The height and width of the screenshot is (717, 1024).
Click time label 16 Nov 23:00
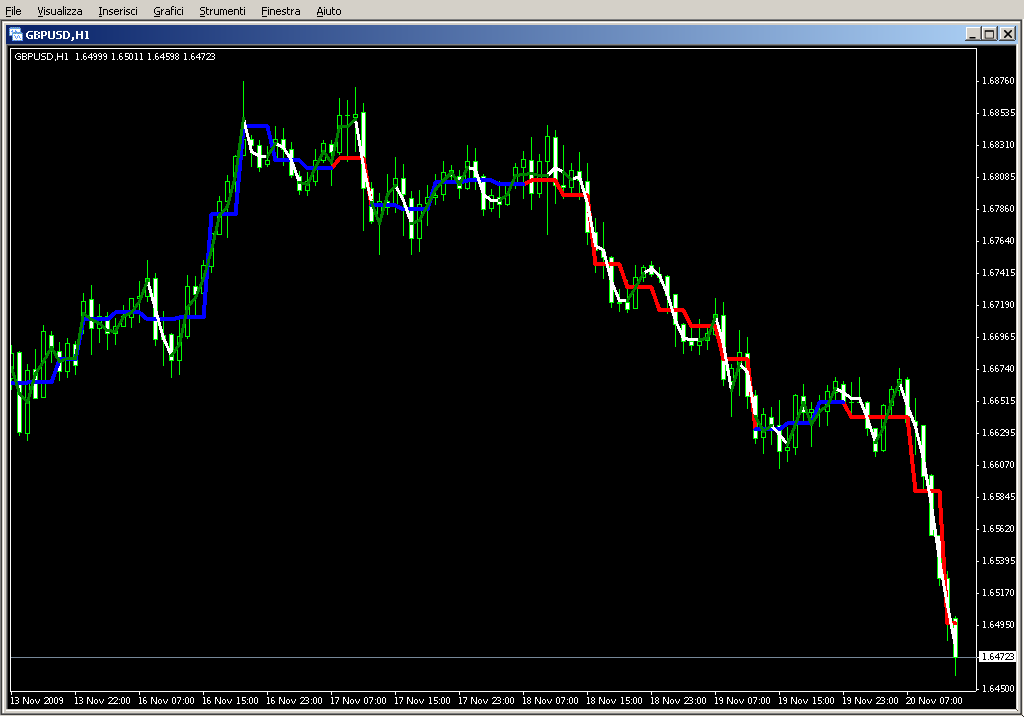click(294, 701)
